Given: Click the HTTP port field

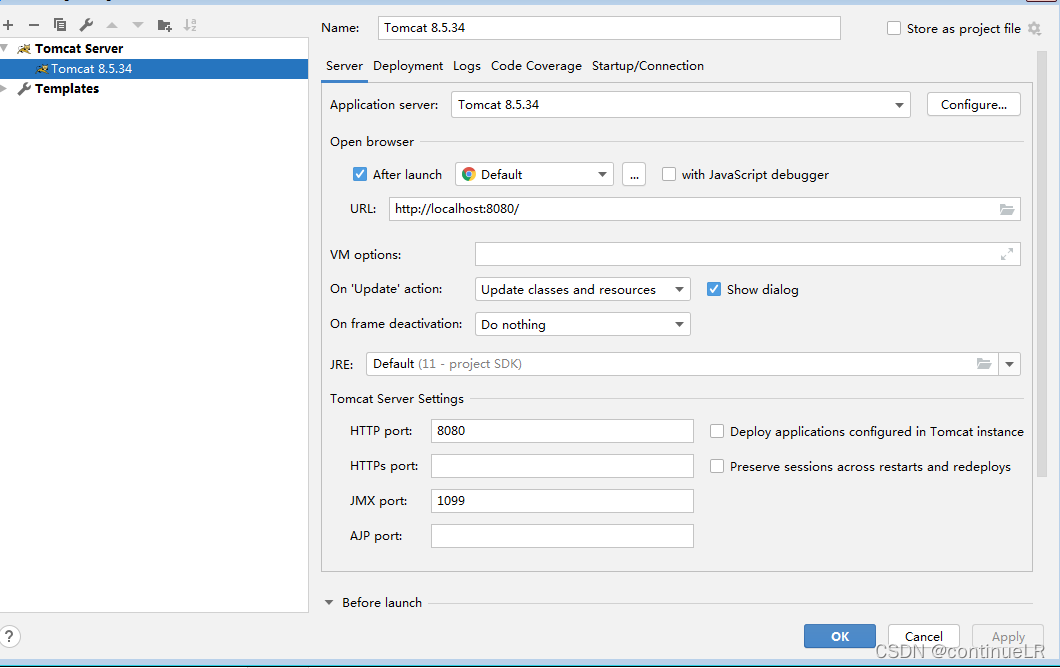Looking at the screenshot, I should coord(562,431).
